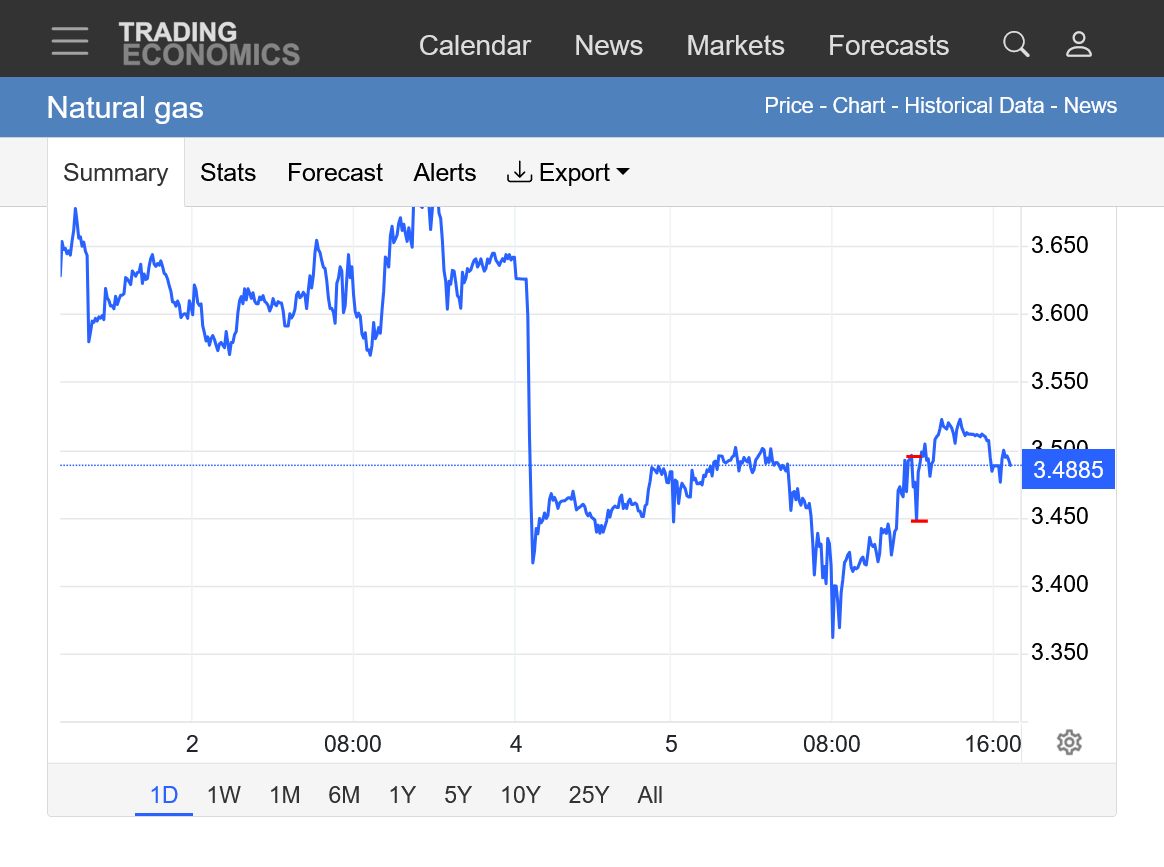
Task: Select the 5Y time range
Action: tap(458, 795)
